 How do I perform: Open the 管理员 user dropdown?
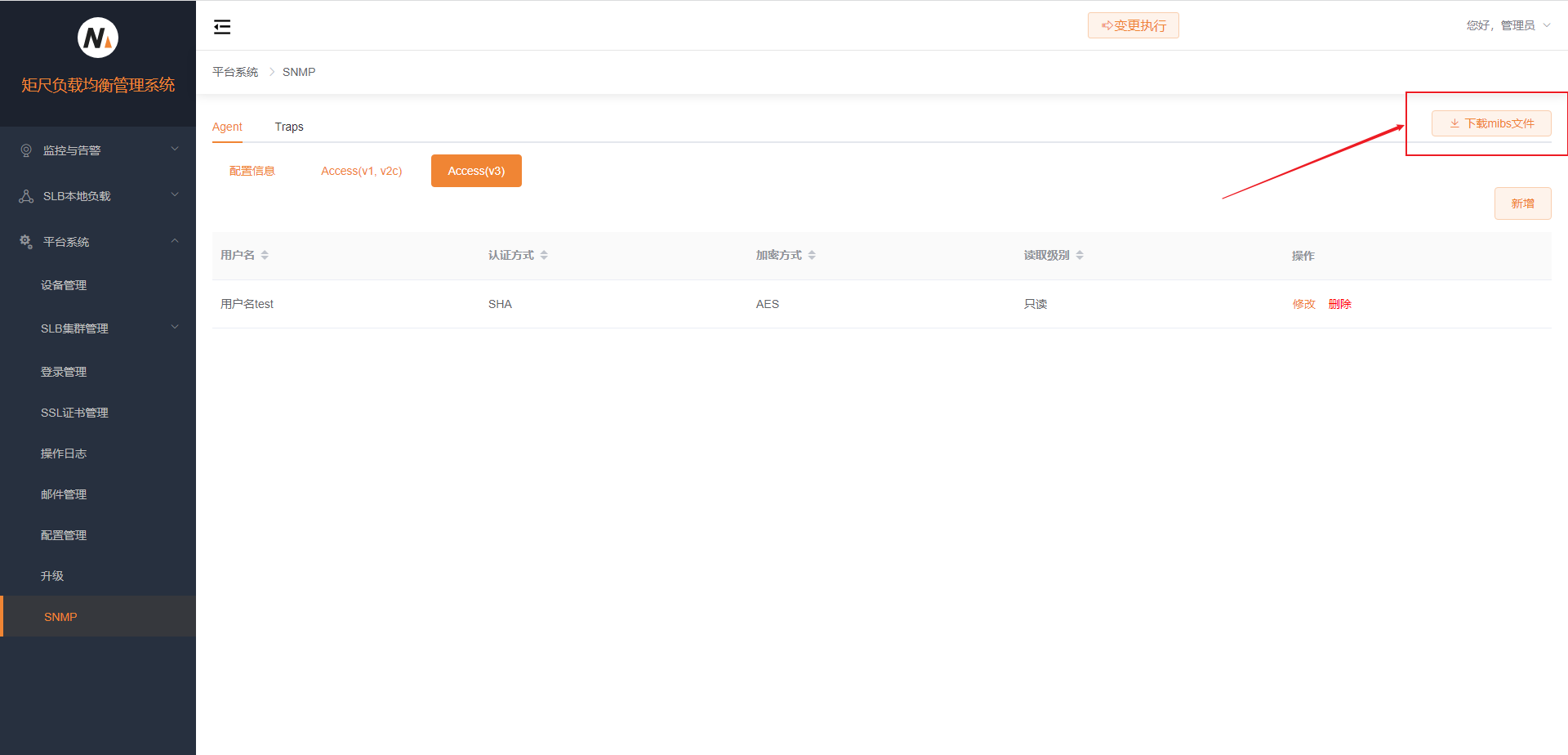1508,25
